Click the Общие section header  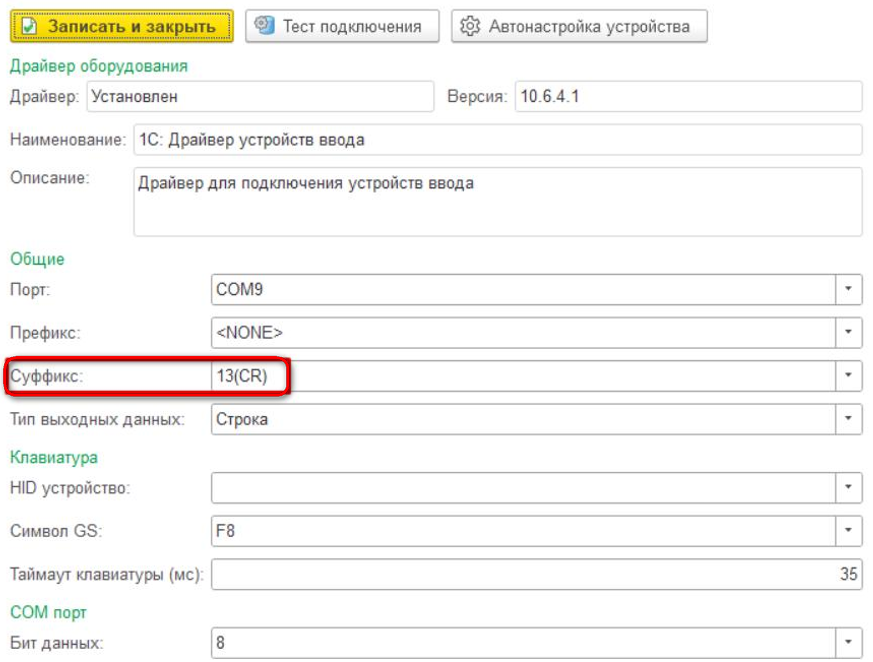(37, 259)
